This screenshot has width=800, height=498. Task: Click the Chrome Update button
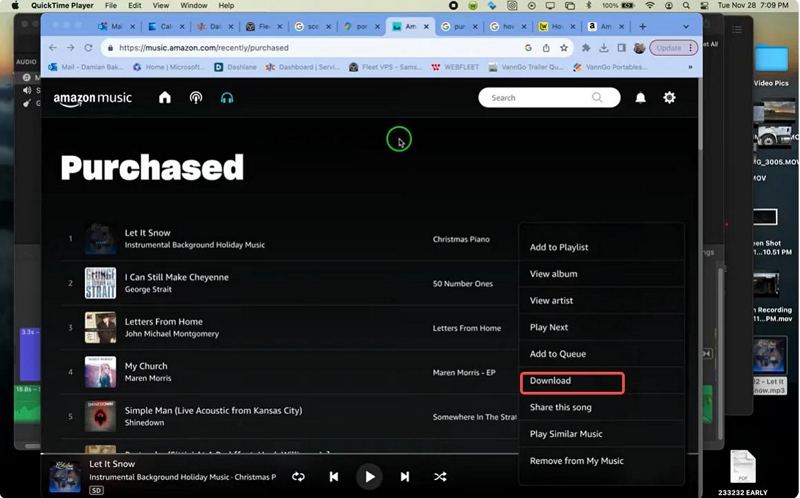coord(673,48)
